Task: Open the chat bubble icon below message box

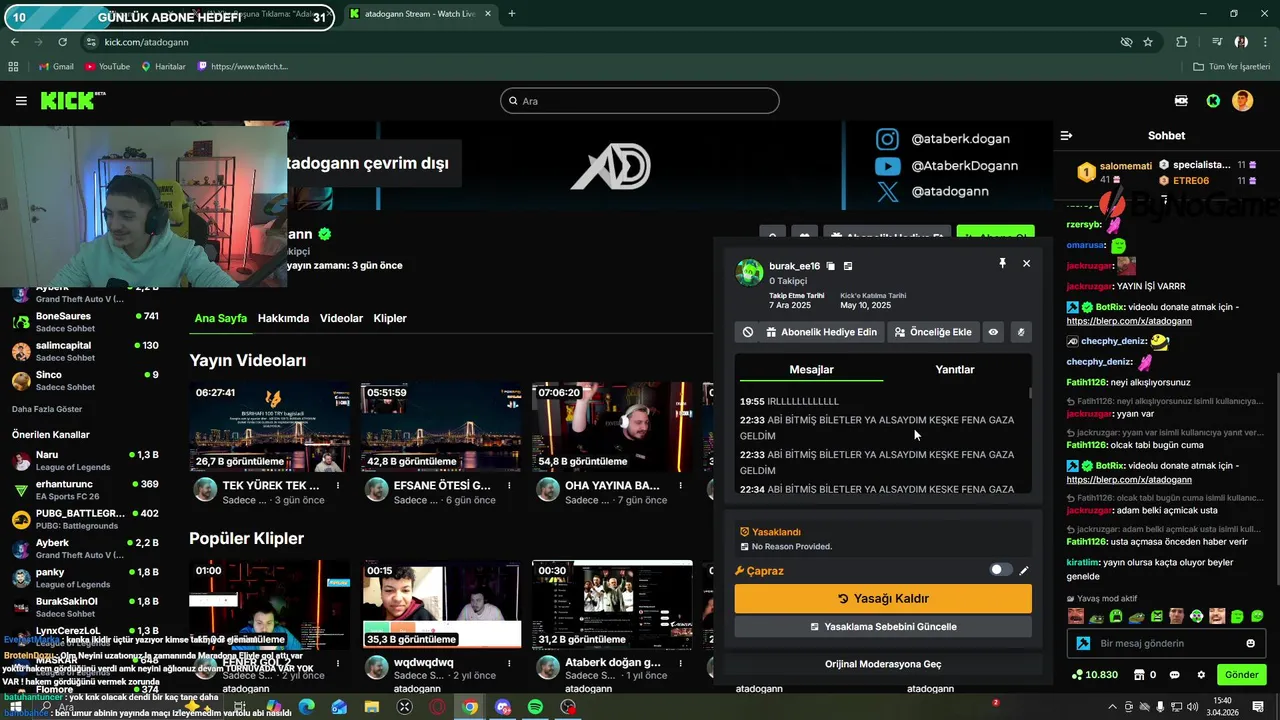Action: [1175, 675]
